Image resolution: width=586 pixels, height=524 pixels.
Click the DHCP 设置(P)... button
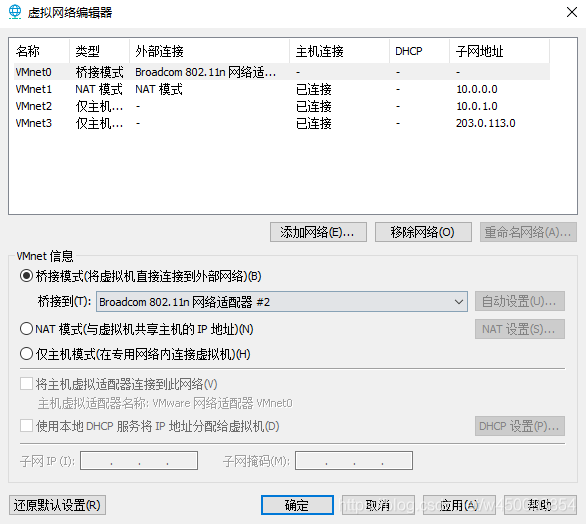[519, 426]
